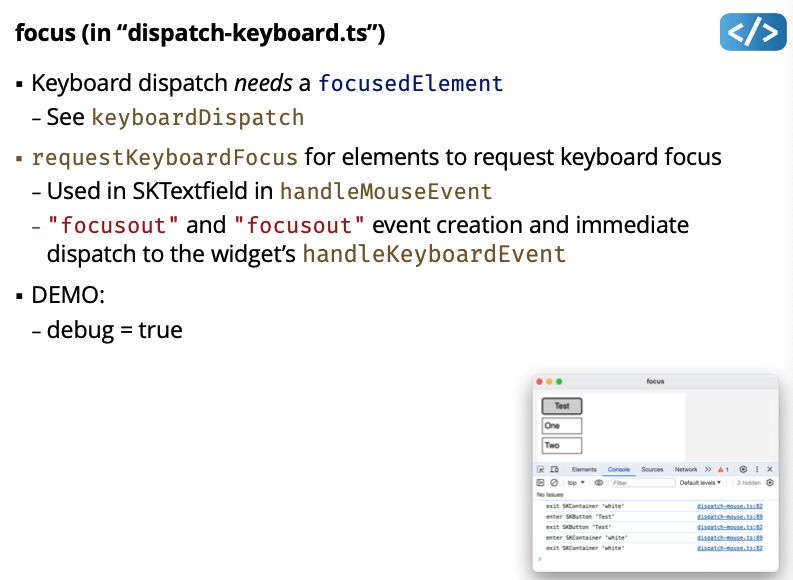The width and height of the screenshot is (793, 580).
Task: Click the console Filter input field
Action: (641, 482)
